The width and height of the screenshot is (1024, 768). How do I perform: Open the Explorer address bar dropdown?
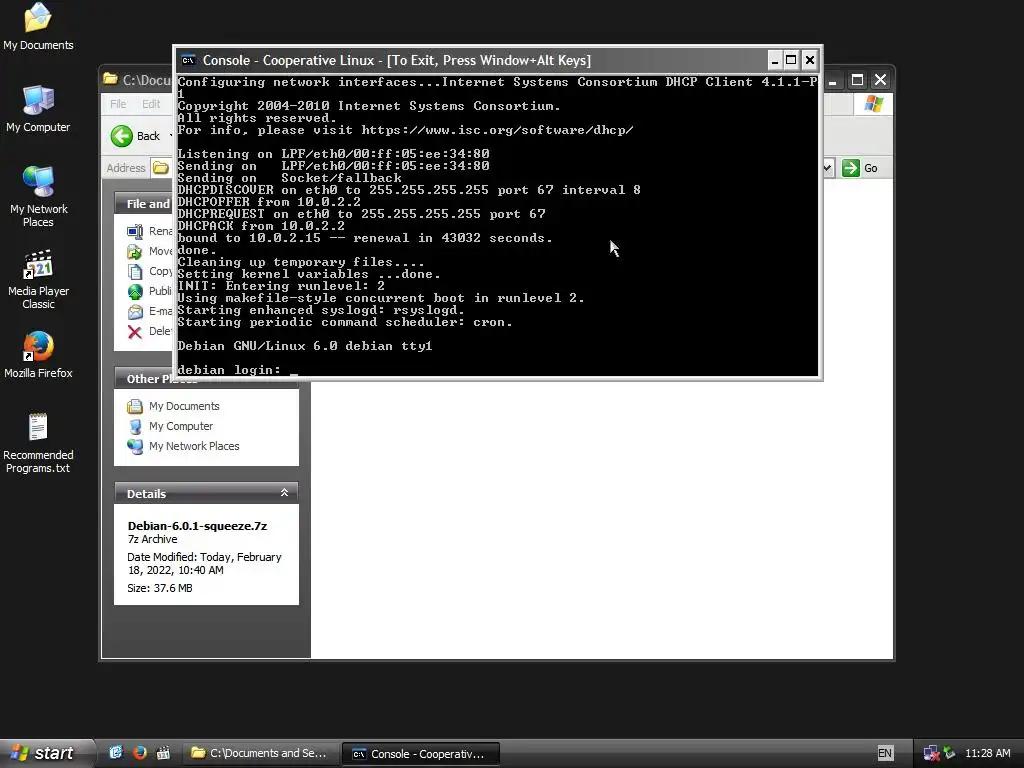[x=827, y=168]
